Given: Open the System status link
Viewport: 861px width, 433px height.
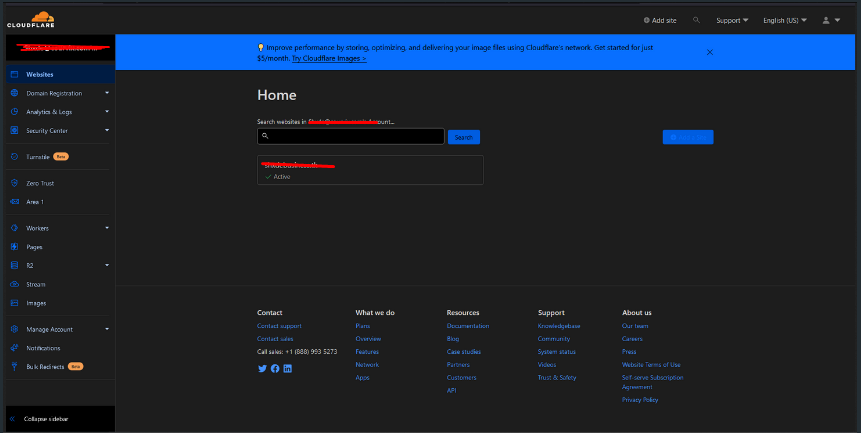Looking at the screenshot, I should coord(557,352).
